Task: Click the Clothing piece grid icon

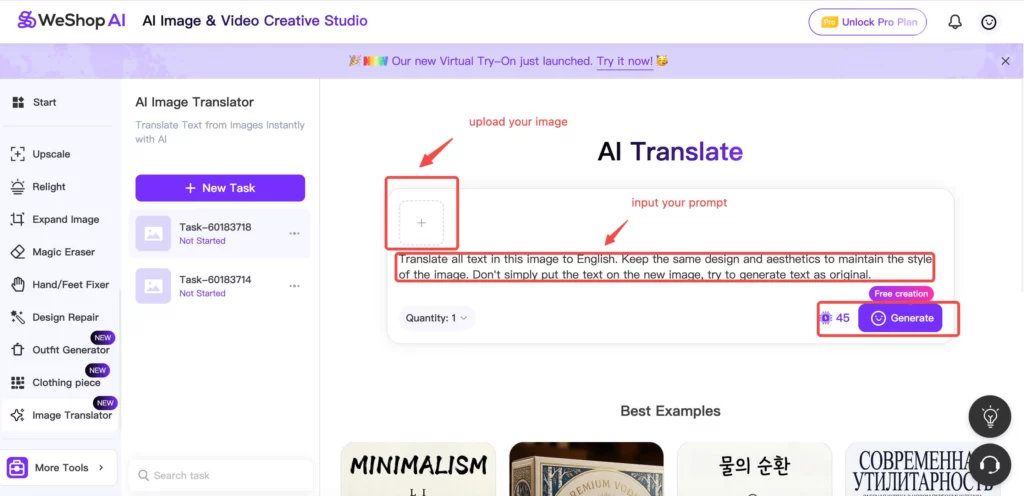Action: 18,383
